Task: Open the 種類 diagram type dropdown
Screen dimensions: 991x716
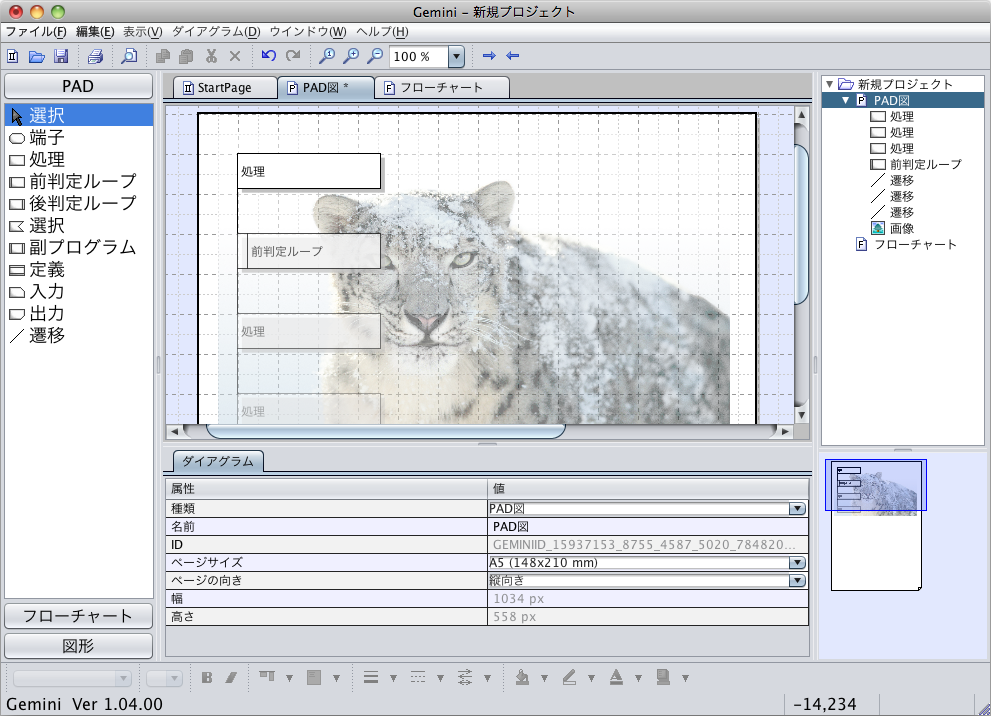Action: [797, 509]
